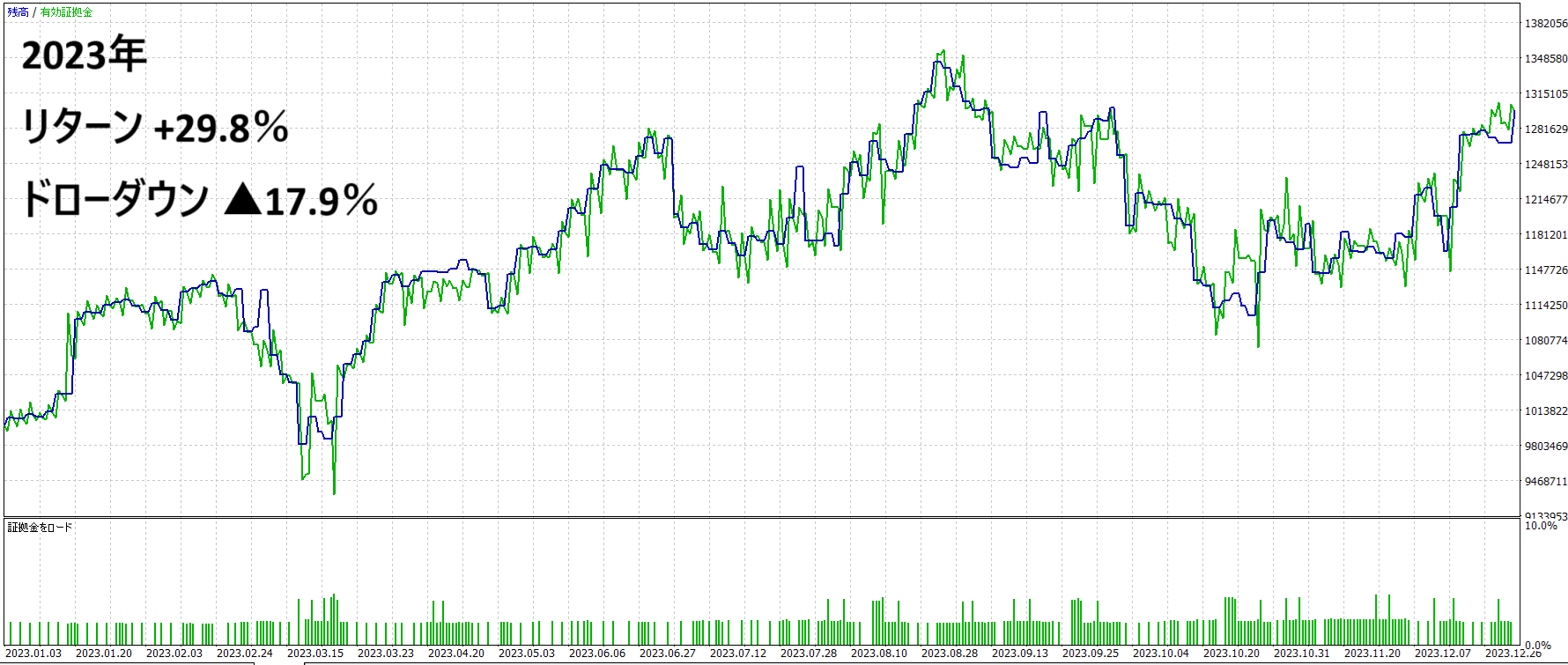The width and height of the screenshot is (1568, 665).
Task: Click the 1315105 price axis value
Action: [1546, 94]
